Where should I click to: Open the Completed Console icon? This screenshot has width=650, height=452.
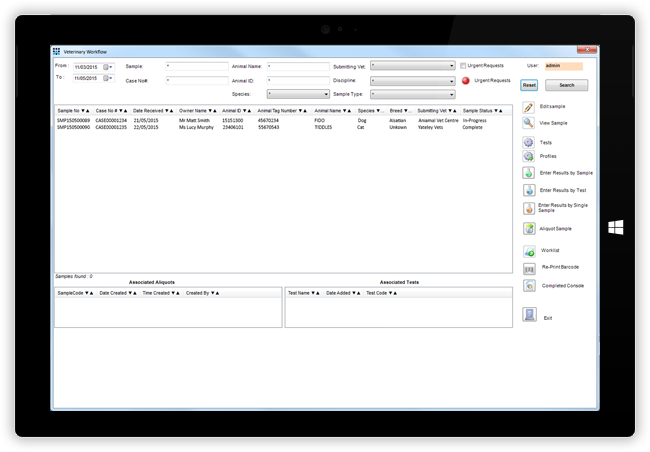[529, 285]
